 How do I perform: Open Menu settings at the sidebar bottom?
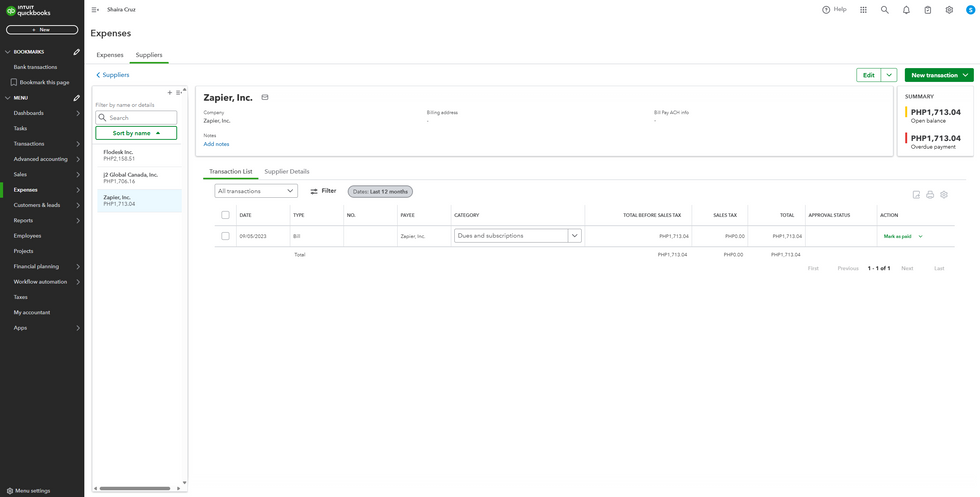pyautogui.click(x=29, y=491)
